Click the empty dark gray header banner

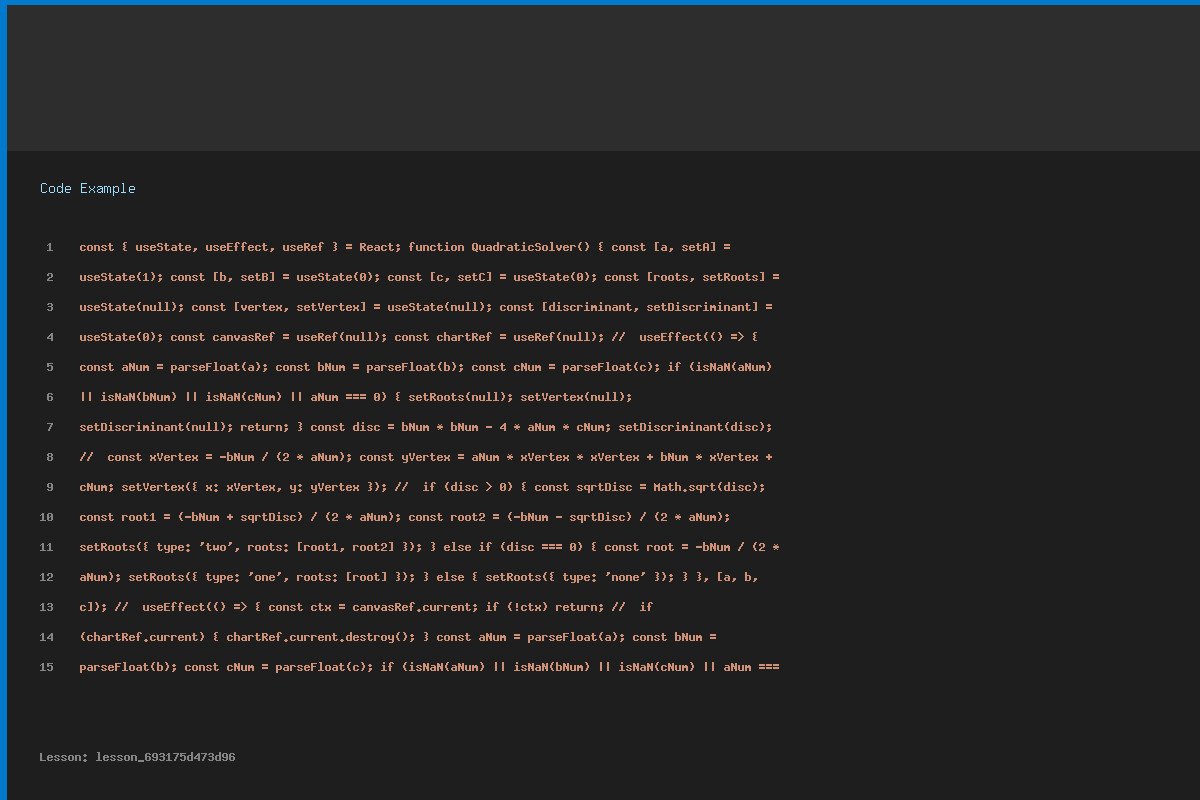(600, 78)
